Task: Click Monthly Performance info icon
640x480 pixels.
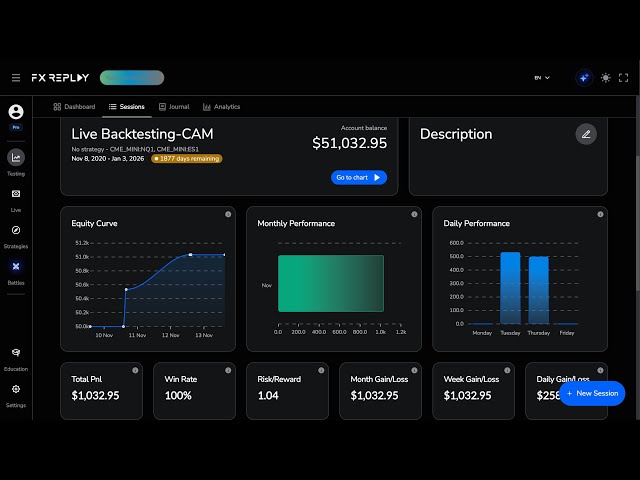Action: (414, 214)
